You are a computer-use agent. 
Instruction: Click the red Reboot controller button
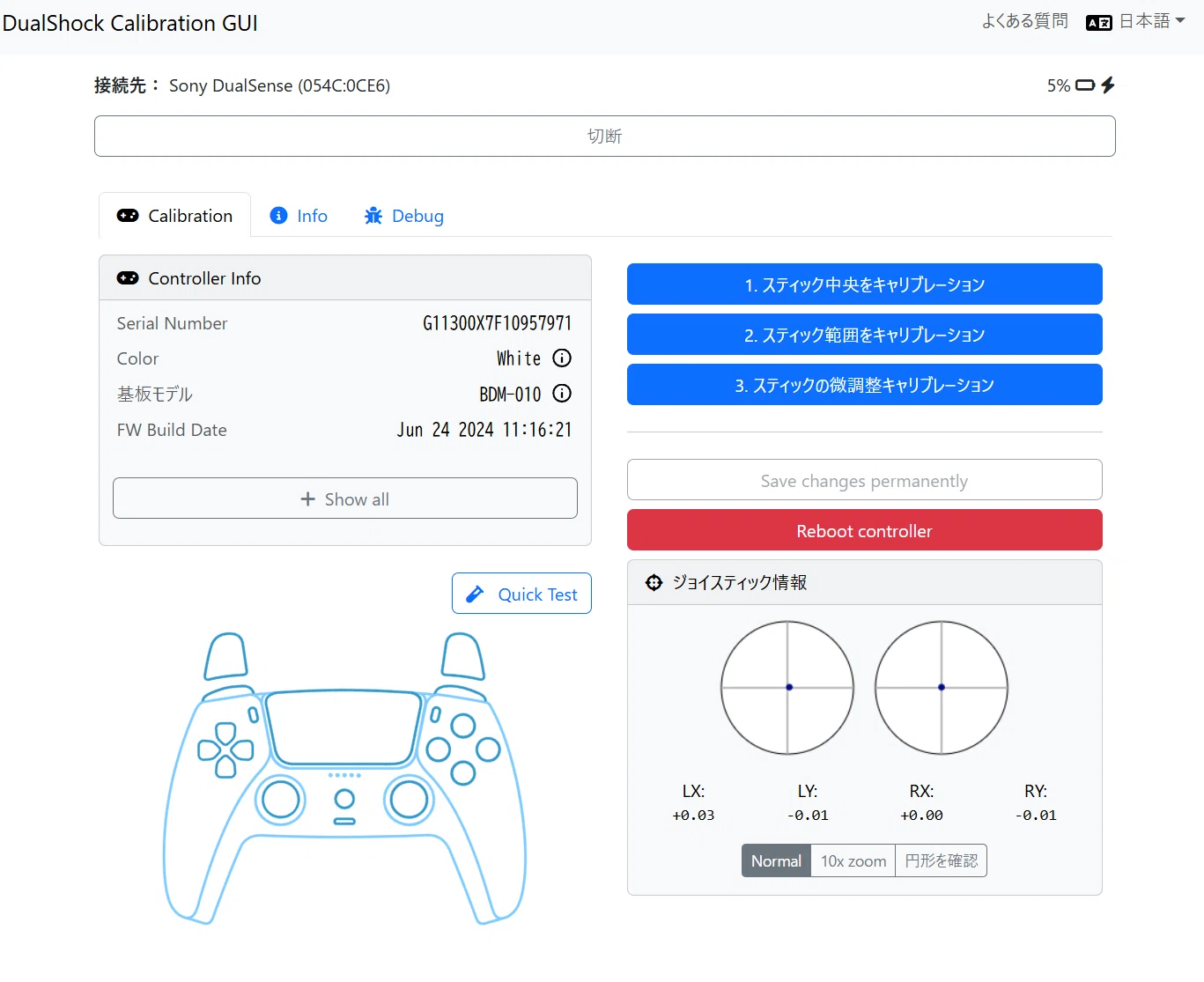click(865, 530)
